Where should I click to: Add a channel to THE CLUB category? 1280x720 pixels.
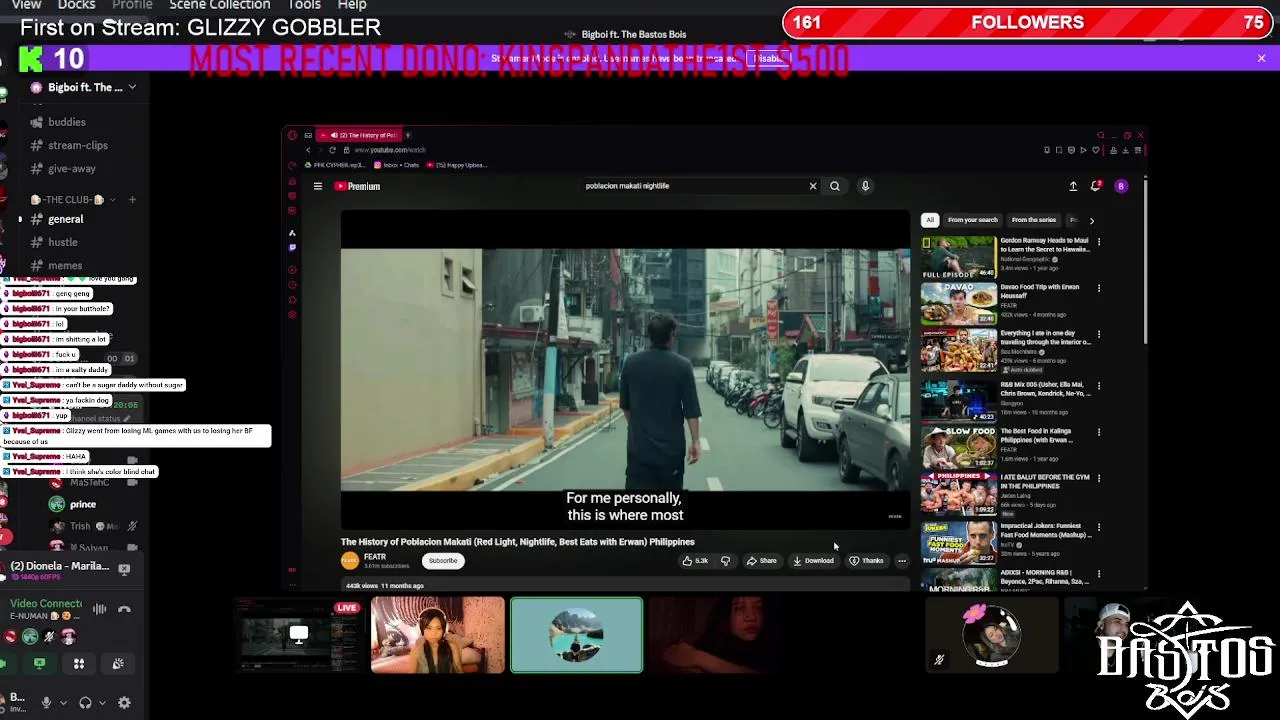[132, 200]
